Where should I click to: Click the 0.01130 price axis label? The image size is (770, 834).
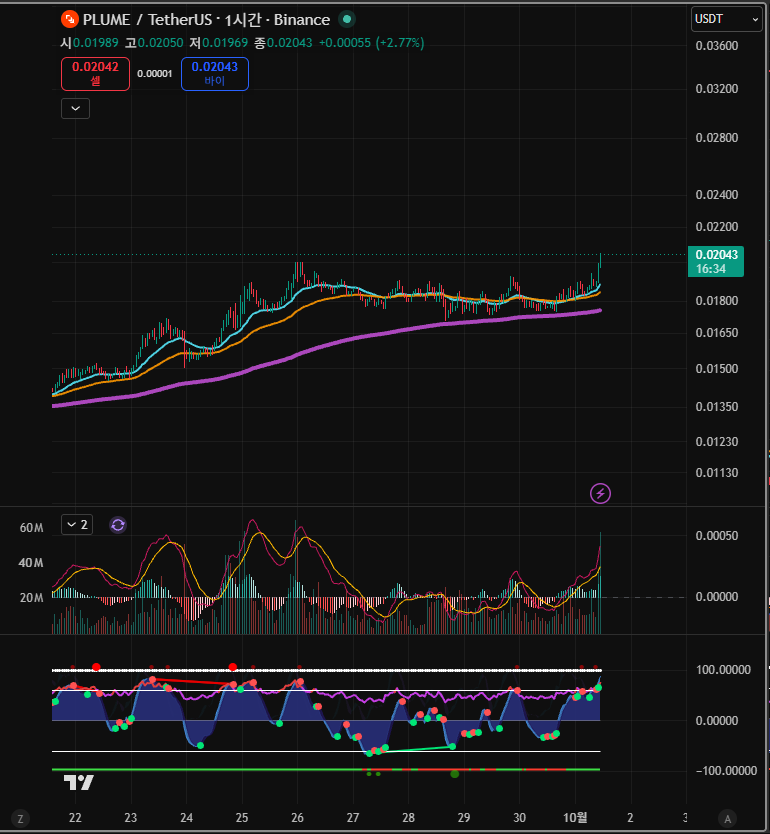(x=717, y=473)
